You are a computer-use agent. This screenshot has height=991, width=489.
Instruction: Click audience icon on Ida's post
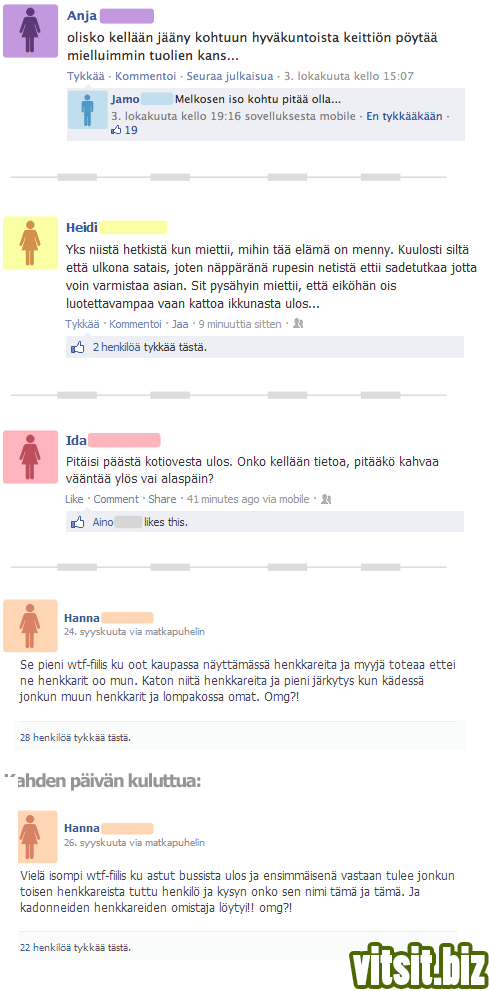(326, 499)
